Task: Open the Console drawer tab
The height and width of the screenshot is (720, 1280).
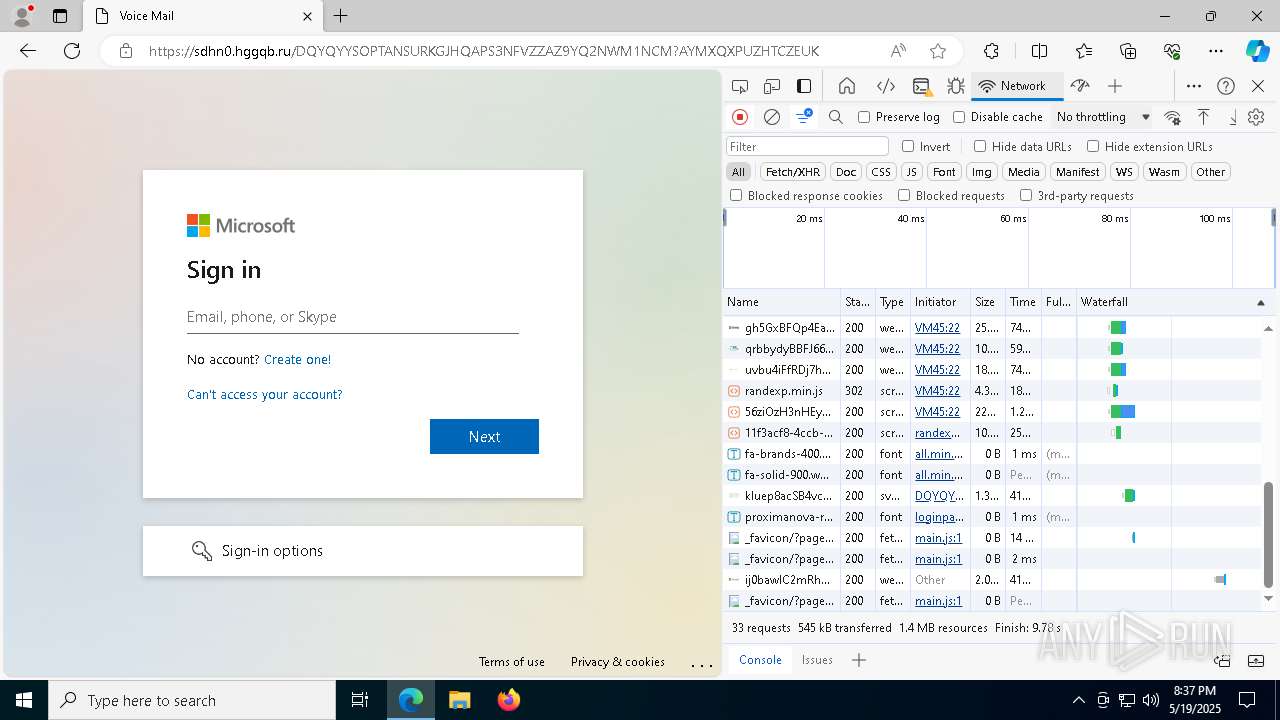Action: (x=760, y=660)
